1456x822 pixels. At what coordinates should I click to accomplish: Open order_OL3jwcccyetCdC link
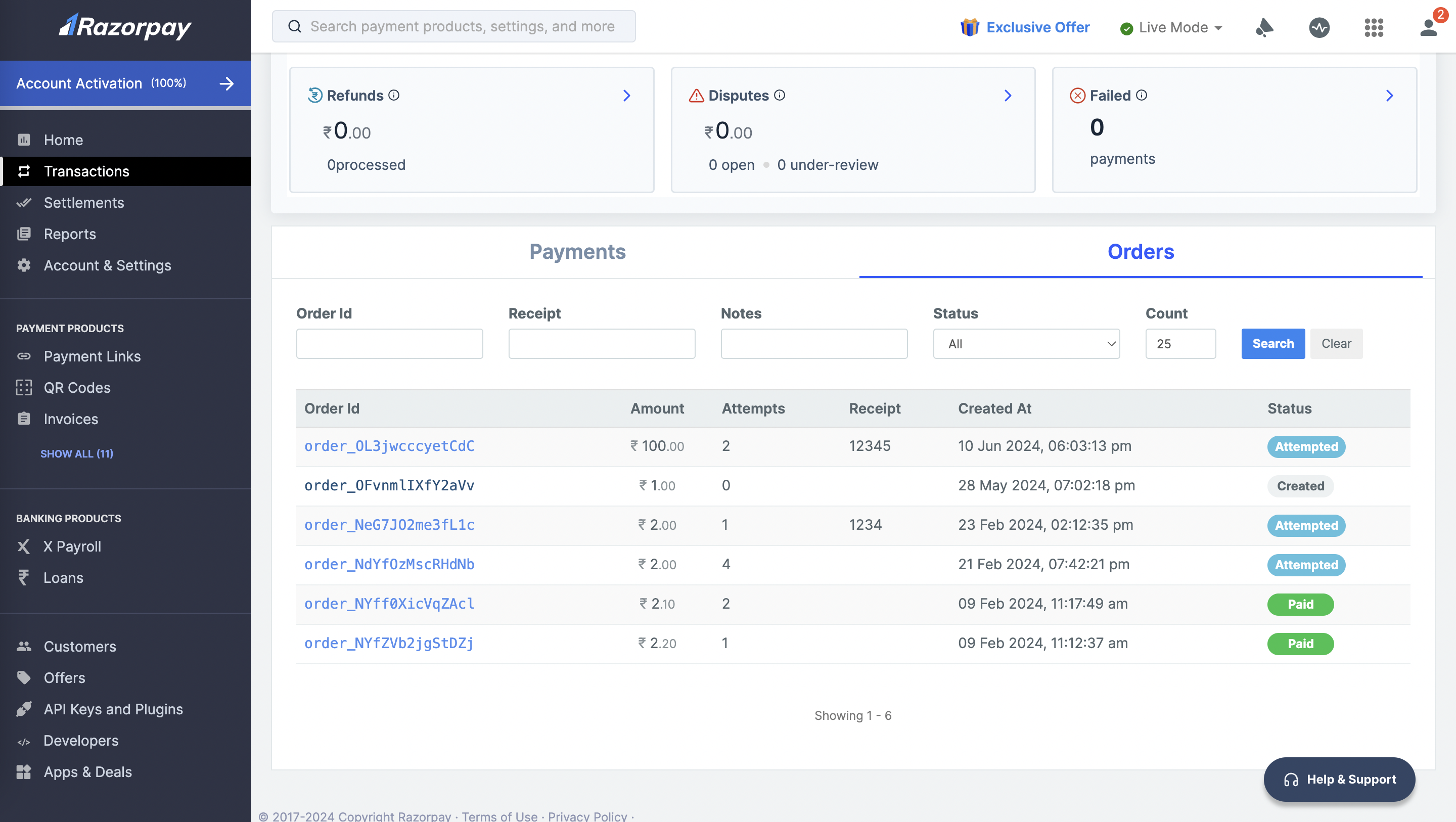click(389, 446)
